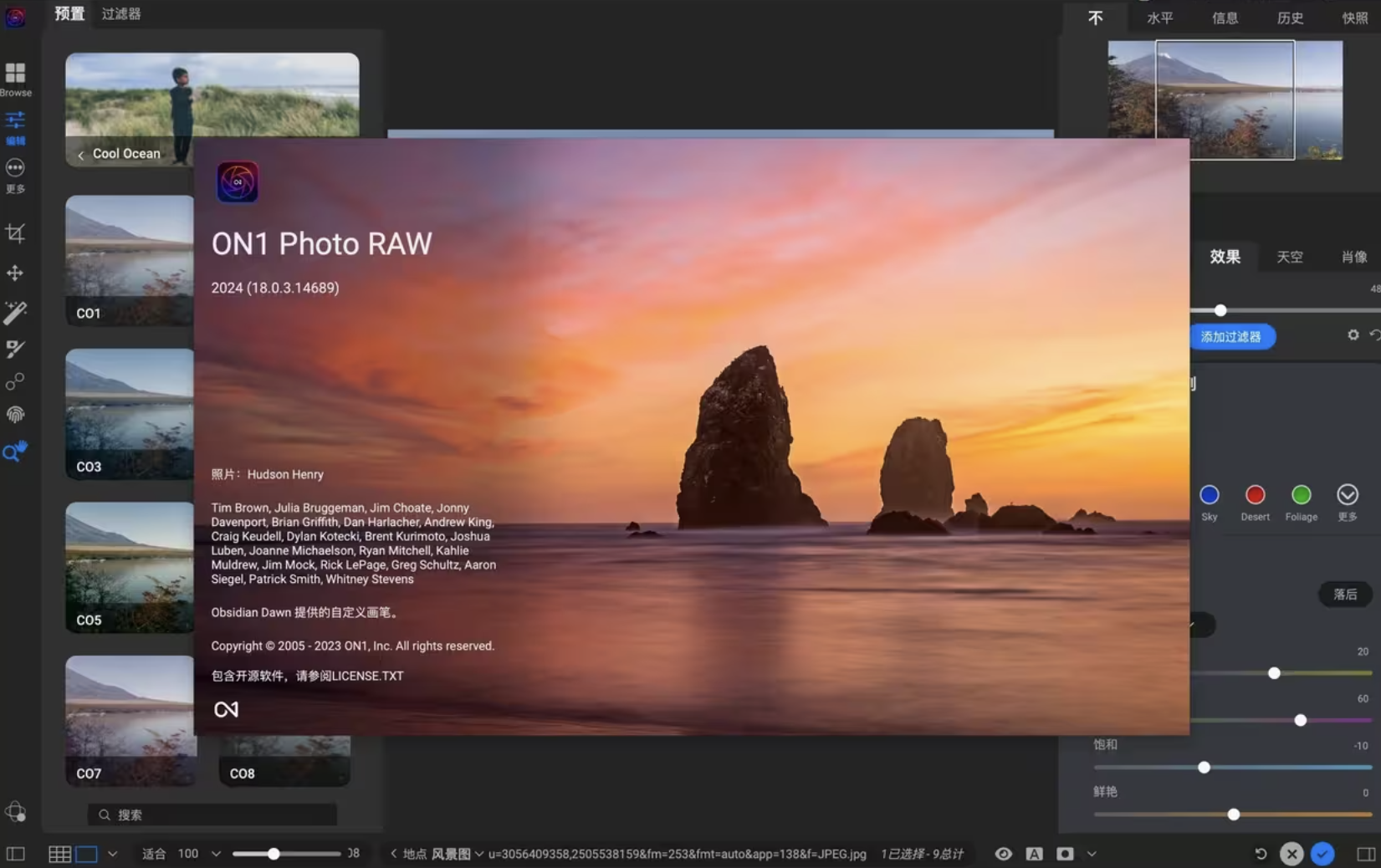Toggle the right panel from the status bar
This screenshot has height=868, width=1381.
coord(1366,854)
